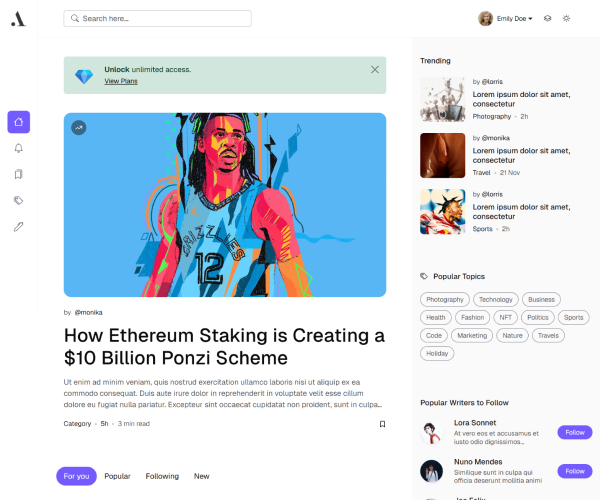Toggle light/dark theme with sun icon
The image size is (600, 500).
pyautogui.click(x=566, y=18)
